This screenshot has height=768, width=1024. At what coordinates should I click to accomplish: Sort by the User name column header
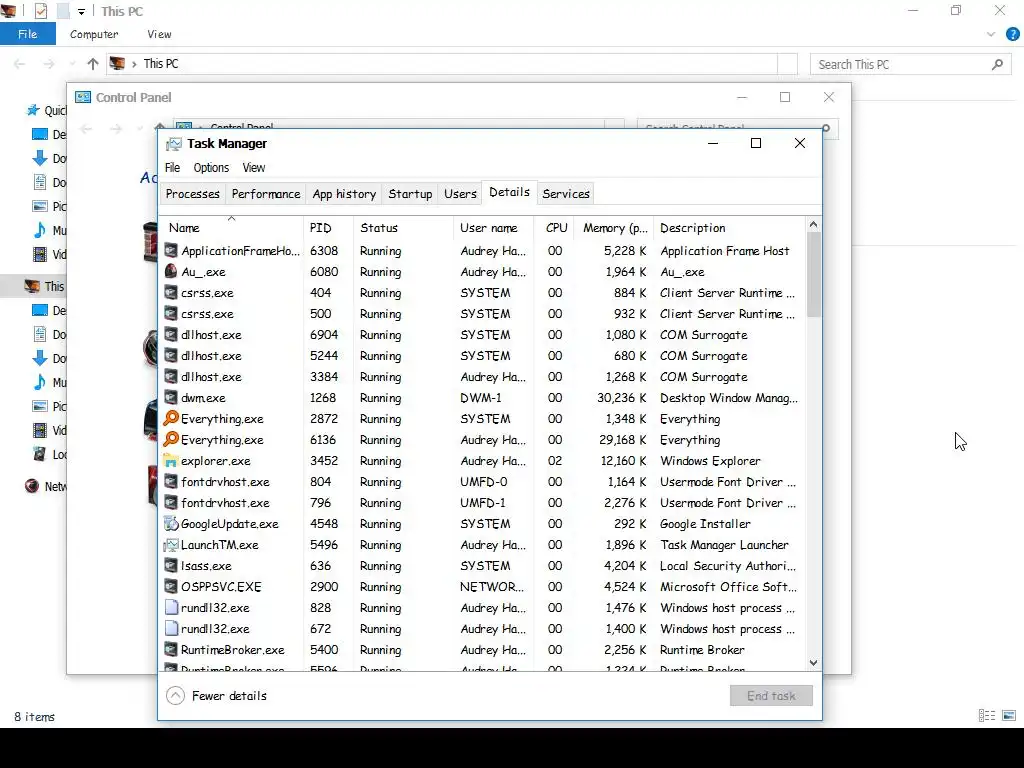pyautogui.click(x=494, y=228)
